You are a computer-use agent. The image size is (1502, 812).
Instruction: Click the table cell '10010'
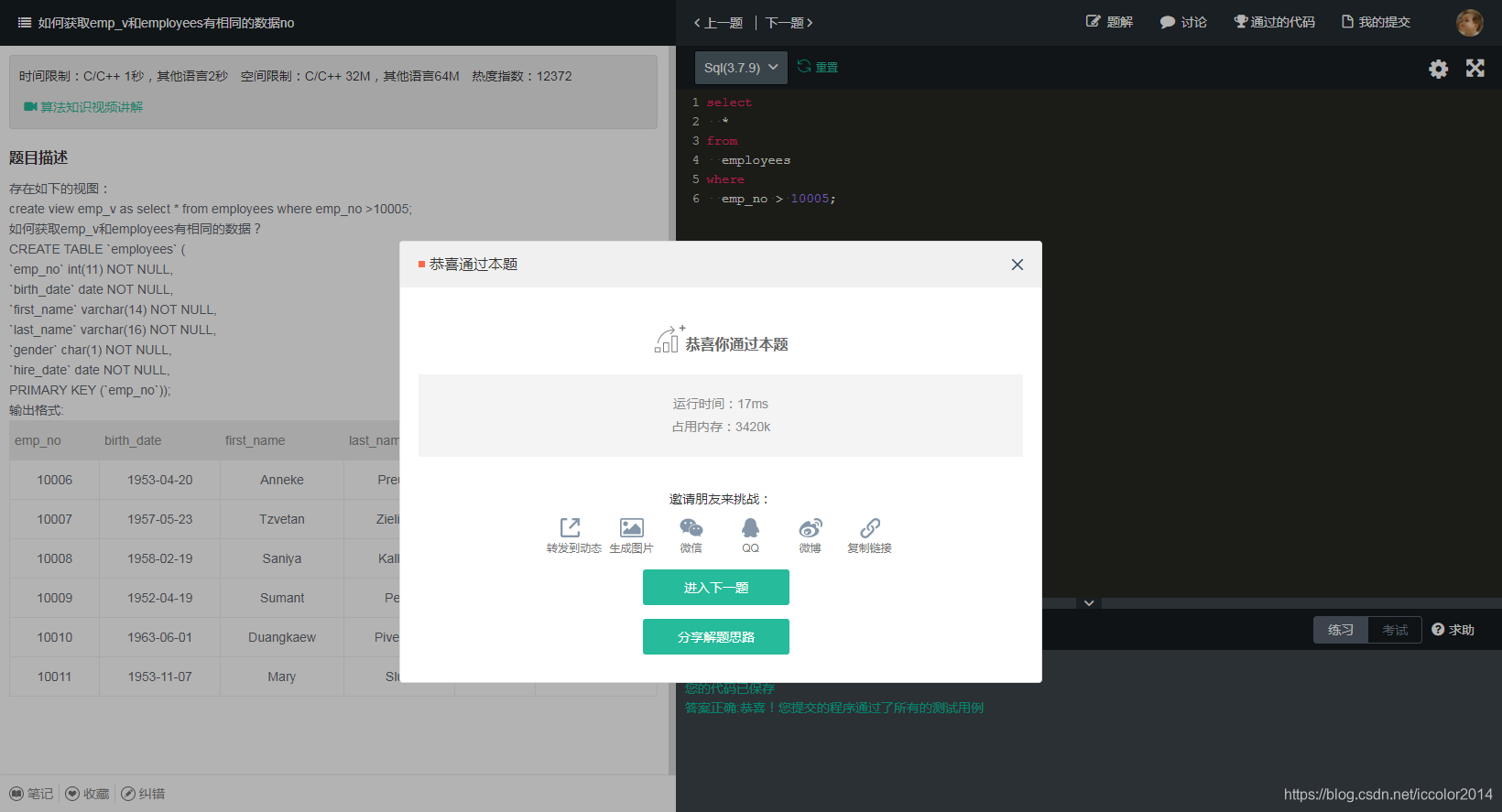pyautogui.click(x=55, y=637)
